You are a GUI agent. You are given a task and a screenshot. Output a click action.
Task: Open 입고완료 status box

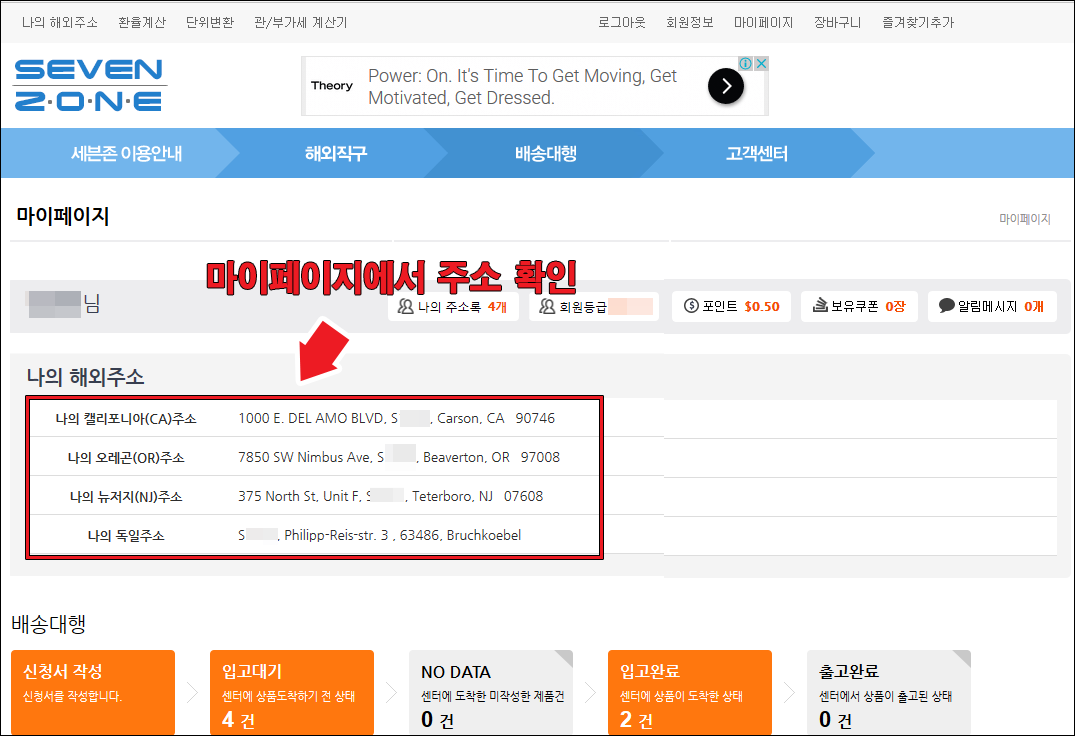[689, 692]
